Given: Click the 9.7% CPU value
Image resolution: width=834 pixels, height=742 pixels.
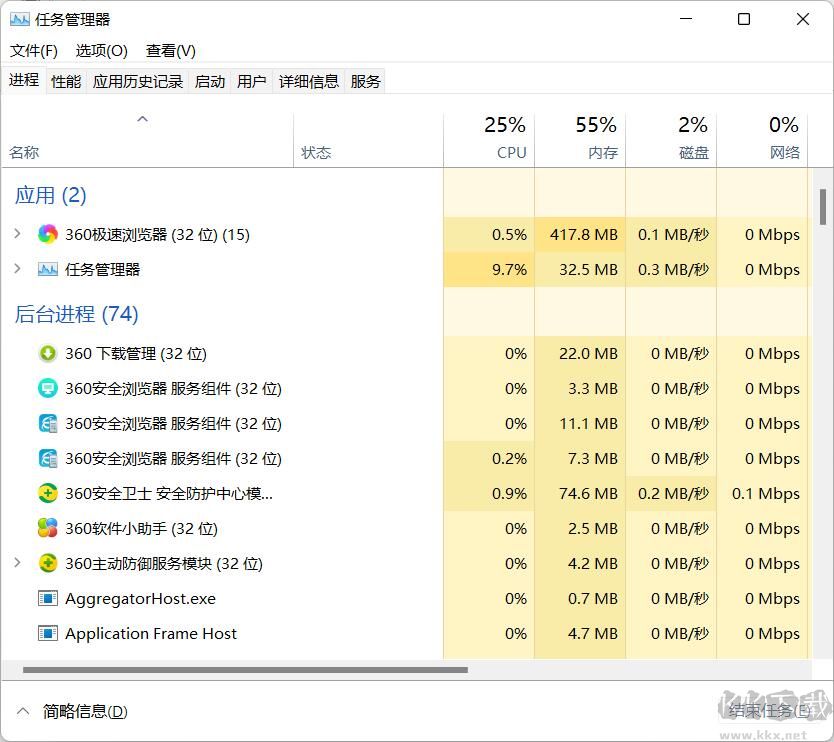Looking at the screenshot, I should 510,269.
